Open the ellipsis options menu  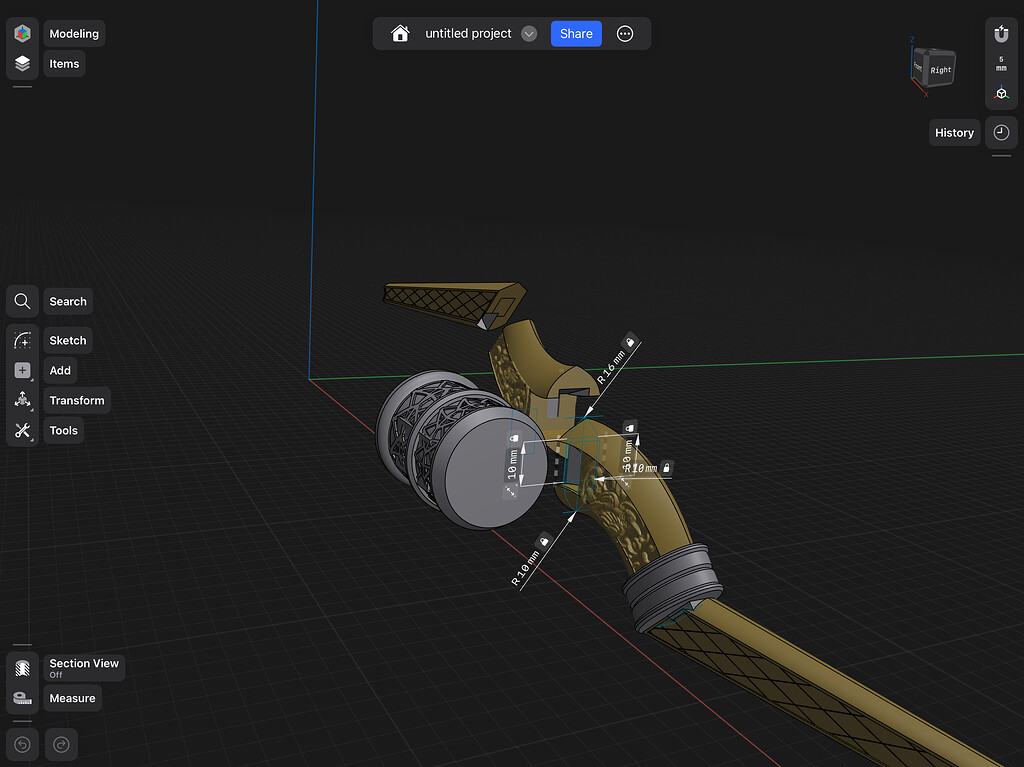click(624, 33)
